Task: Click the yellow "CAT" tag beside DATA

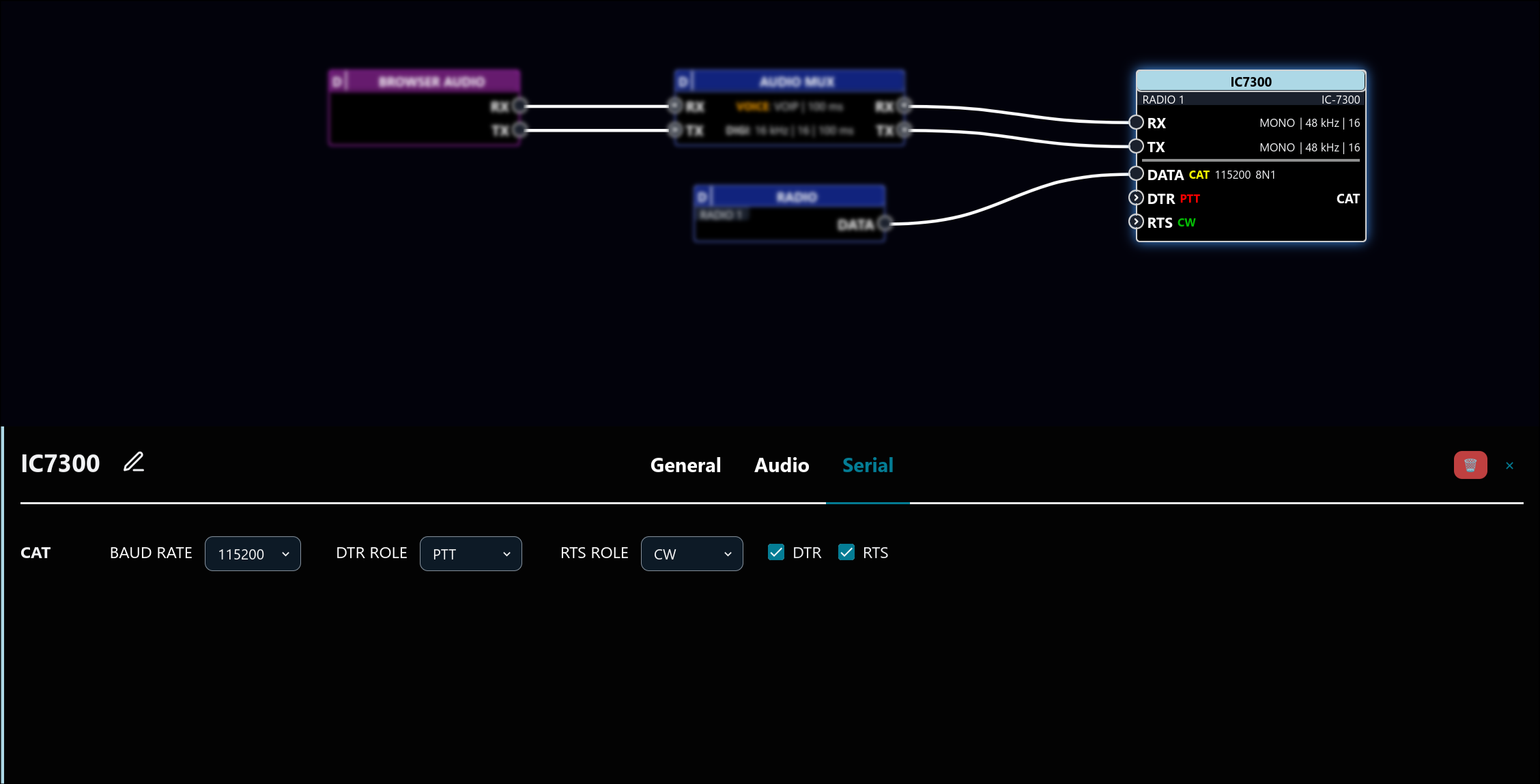Action: pyautogui.click(x=1199, y=175)
